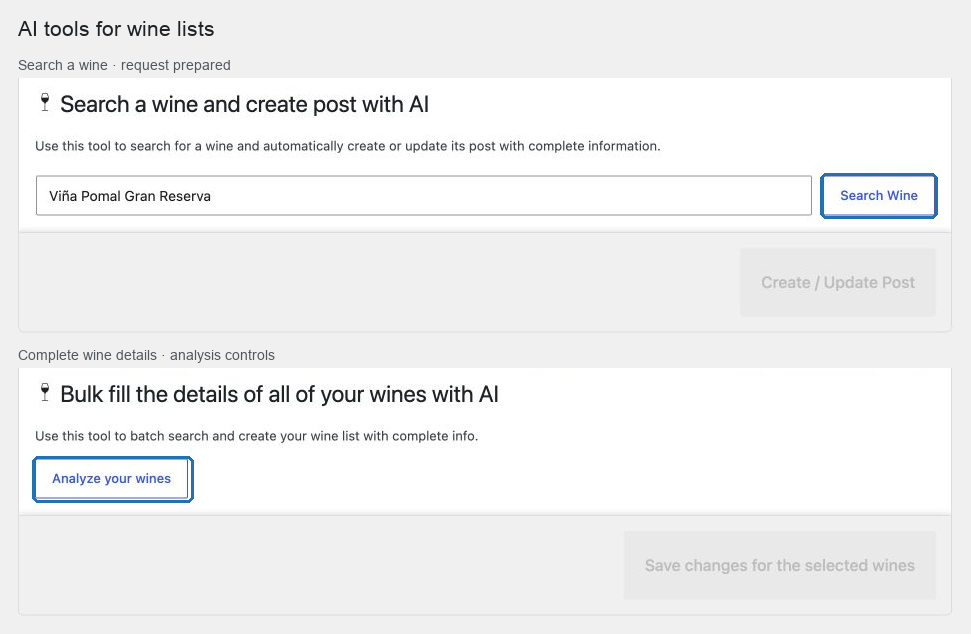The image size is (971, 634).
Task: Click the Search Wine button
Action: (x=878, y=196)
